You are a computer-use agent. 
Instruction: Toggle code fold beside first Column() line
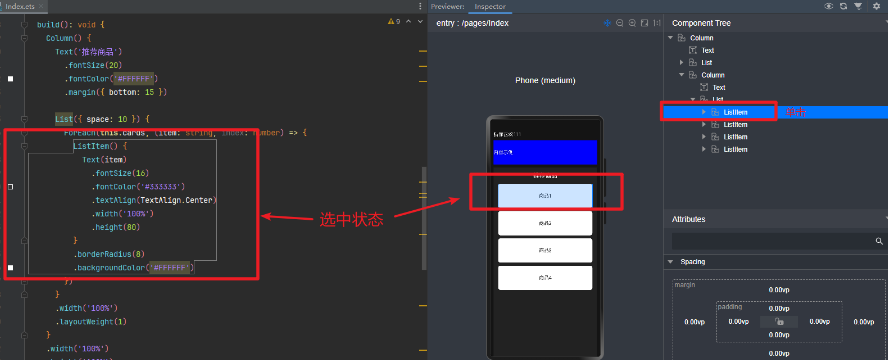coord(24,38)
